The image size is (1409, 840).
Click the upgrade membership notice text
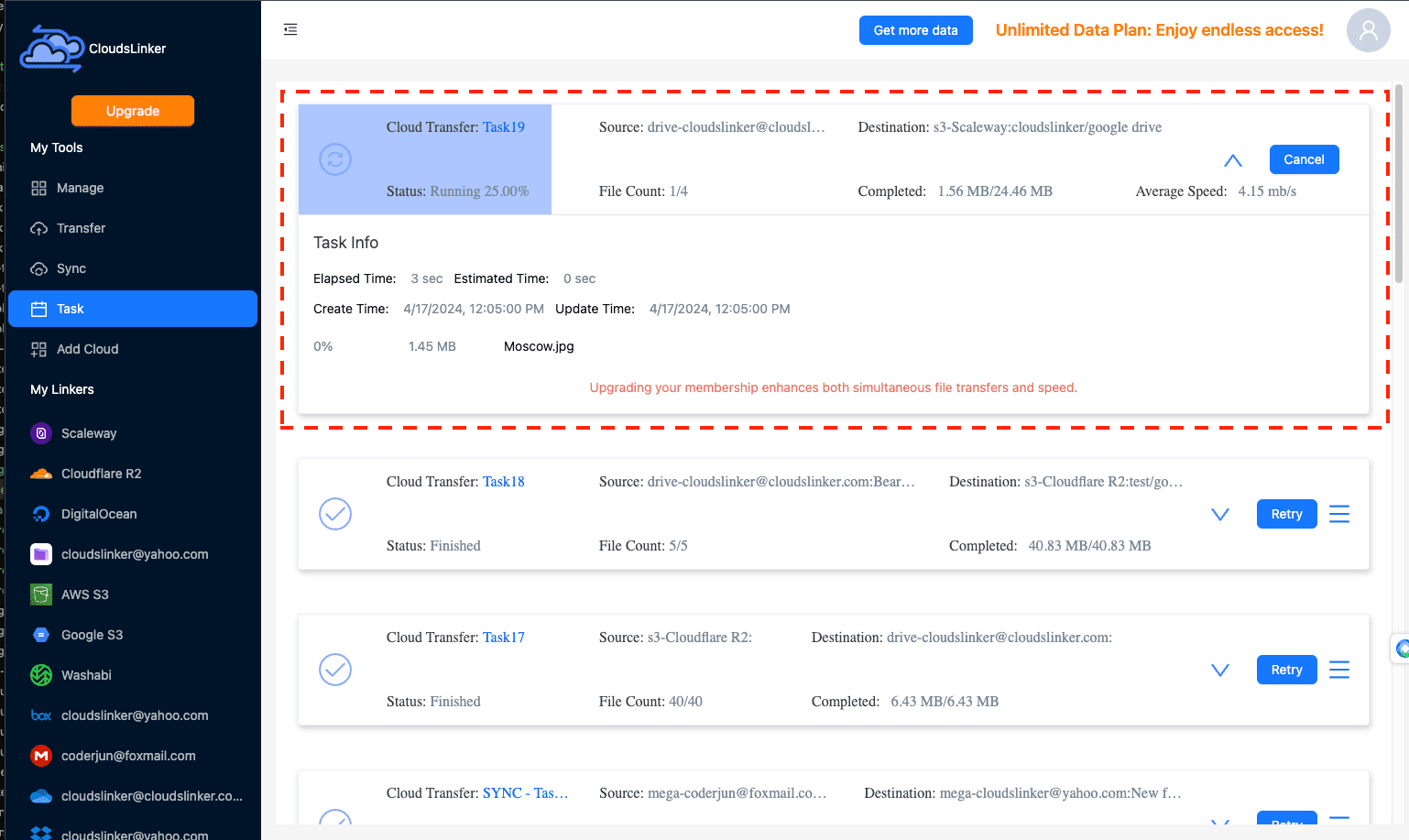click(834, 387)
